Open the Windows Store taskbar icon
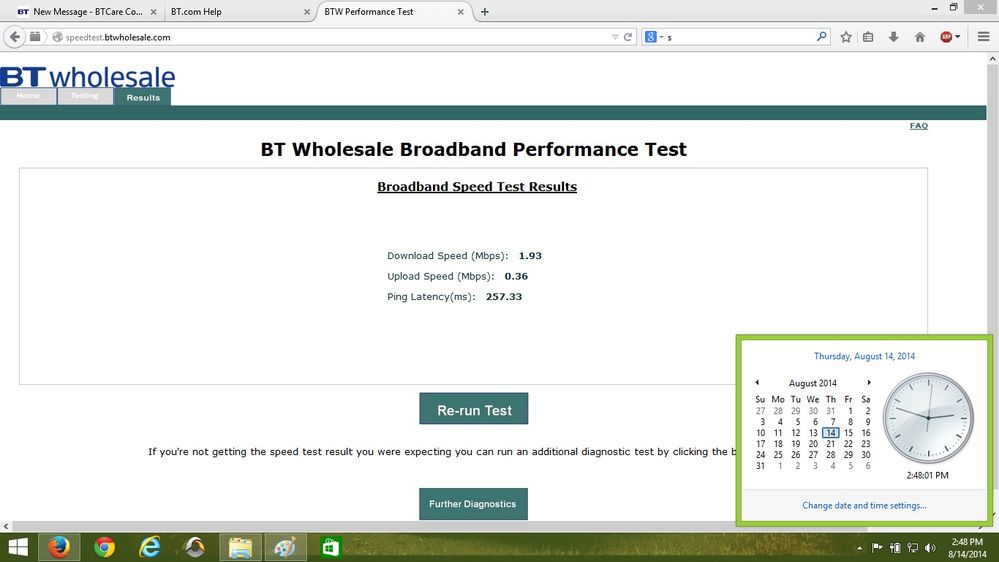Viewport: 999px width, 562px height. 330,547
